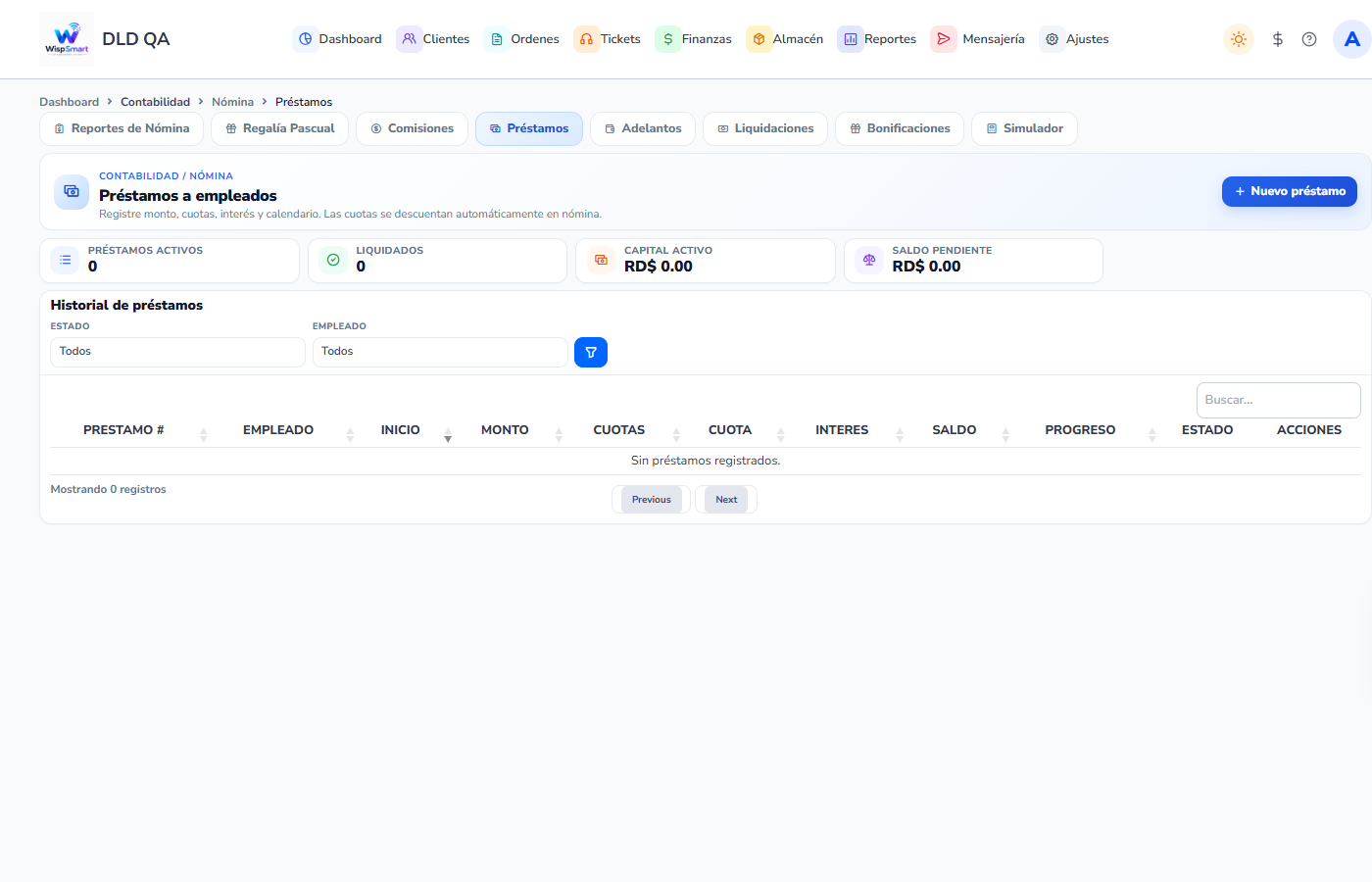Open Finanzas in top navigation
The height and width of the screenshot is (882, 1372).
pyautogui.click(x=694, y=39)
